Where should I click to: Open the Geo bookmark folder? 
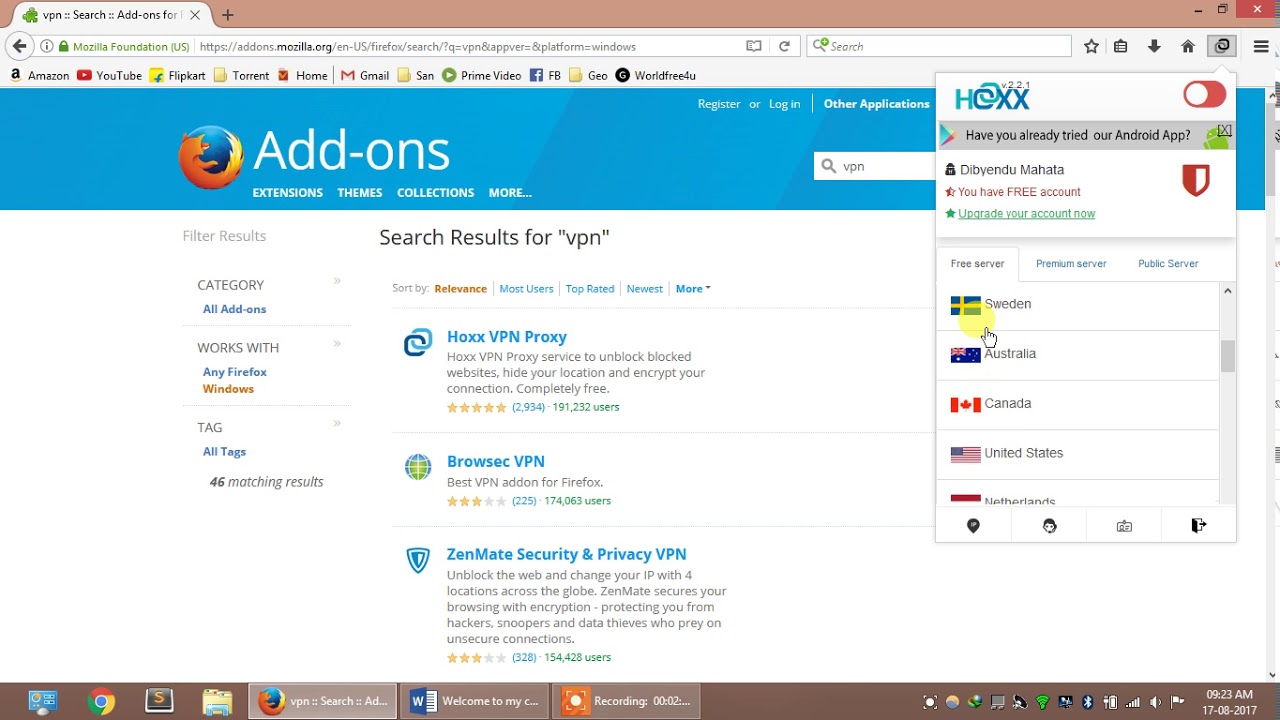tap(588, 75)
